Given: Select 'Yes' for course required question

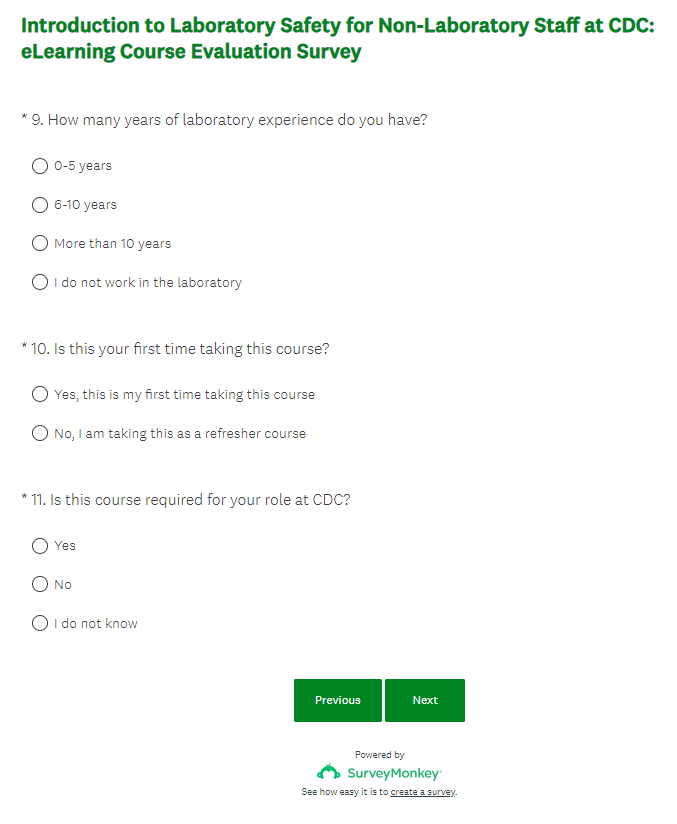Looking at the screenshot, I should point(40,546).
